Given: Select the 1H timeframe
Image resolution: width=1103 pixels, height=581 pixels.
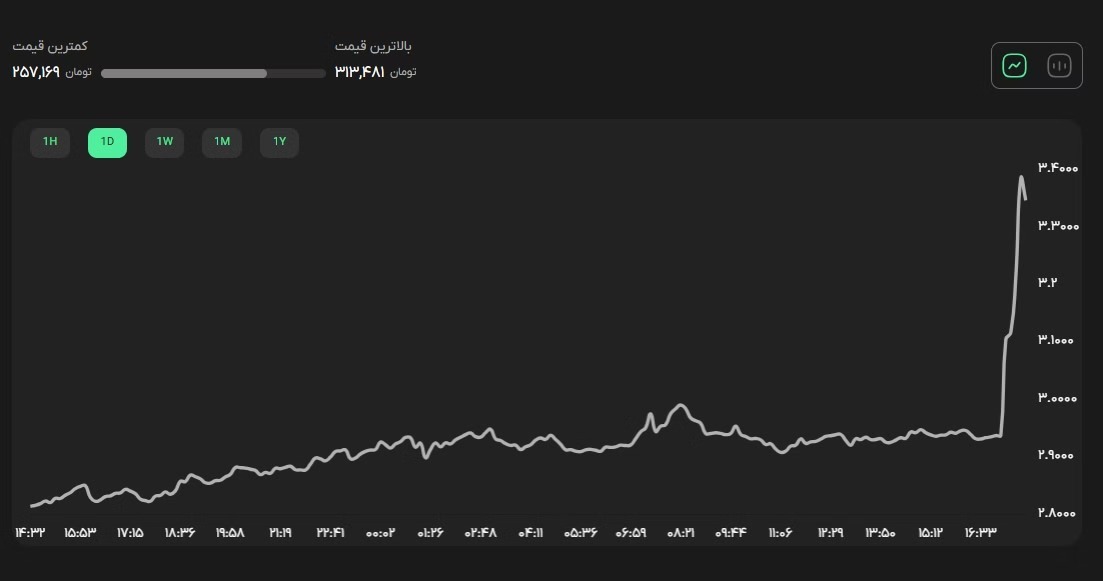Looking at the screenshot, I should [x=50, y=142].
